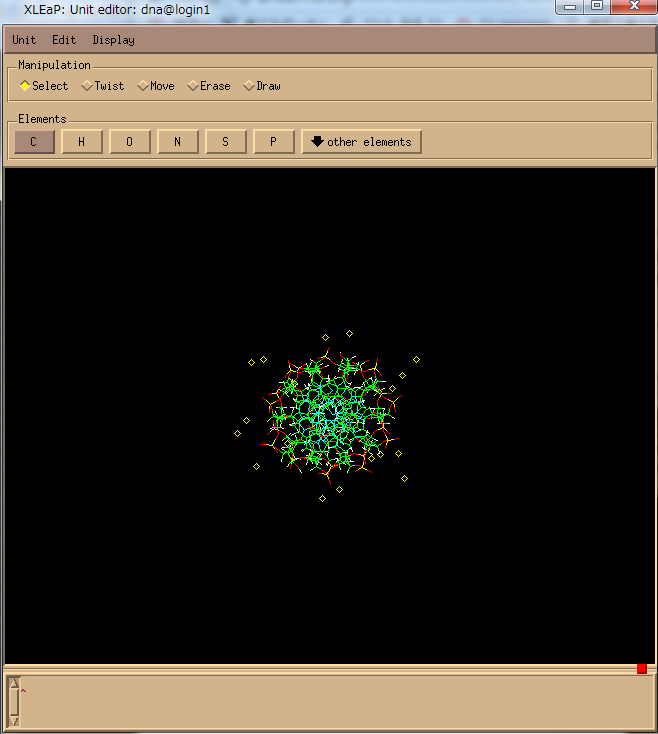This screenshot has height=734, width=658.
Task: Maximize the XLEaP Unit editor window
Action: click(x=596, y=6)
